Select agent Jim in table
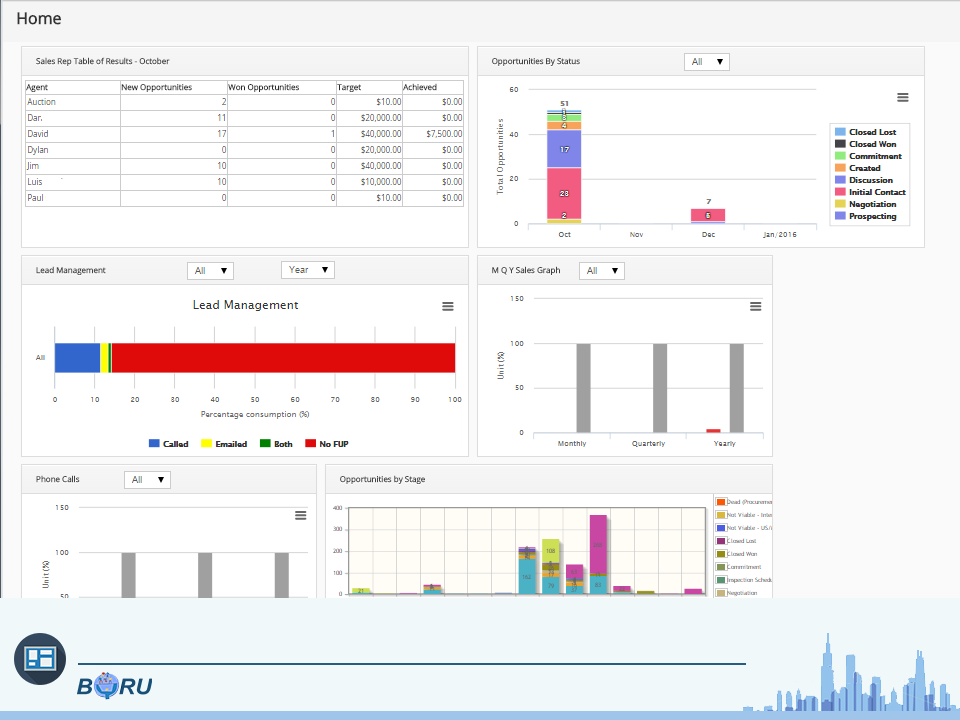 tap(33, 165)
